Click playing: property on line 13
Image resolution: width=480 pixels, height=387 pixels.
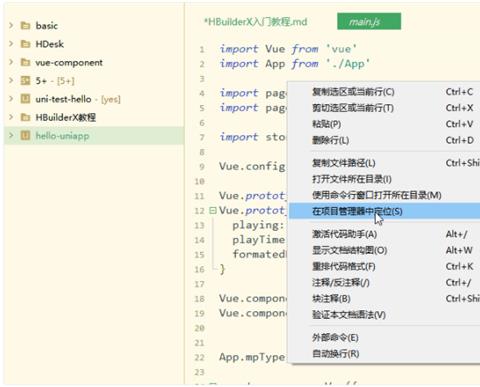258,225
